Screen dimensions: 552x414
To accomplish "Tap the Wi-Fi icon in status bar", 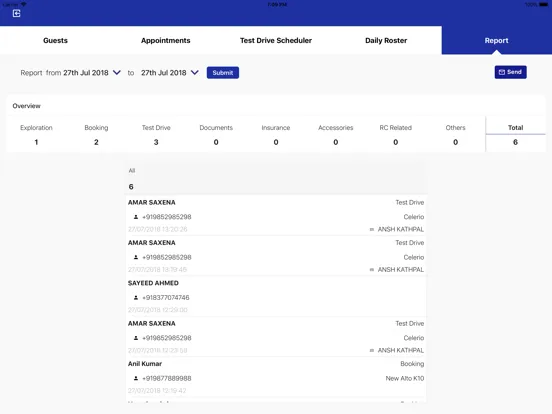I will point(24,4).
